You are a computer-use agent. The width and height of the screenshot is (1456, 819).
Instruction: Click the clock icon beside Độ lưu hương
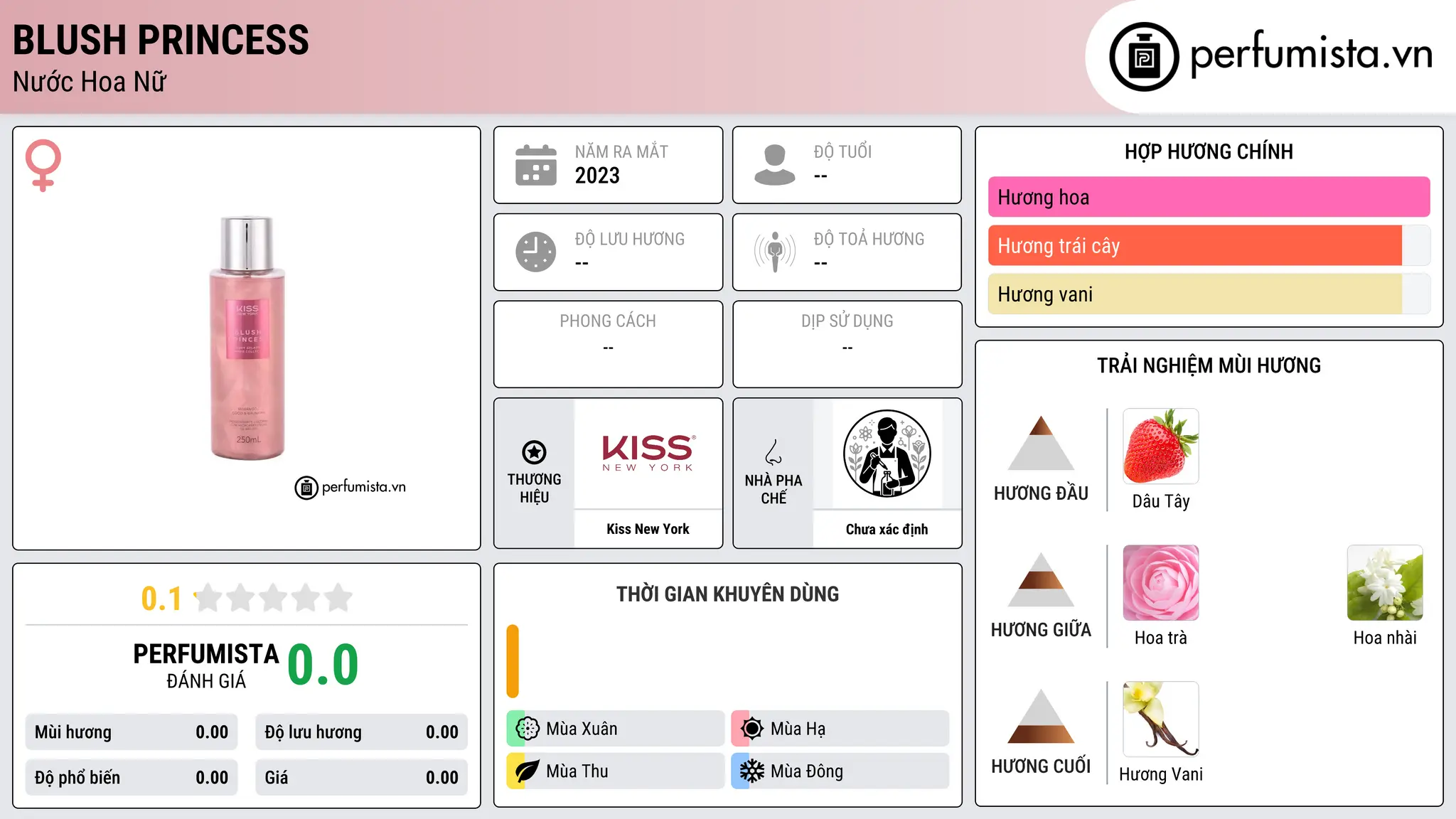point(536,252)
